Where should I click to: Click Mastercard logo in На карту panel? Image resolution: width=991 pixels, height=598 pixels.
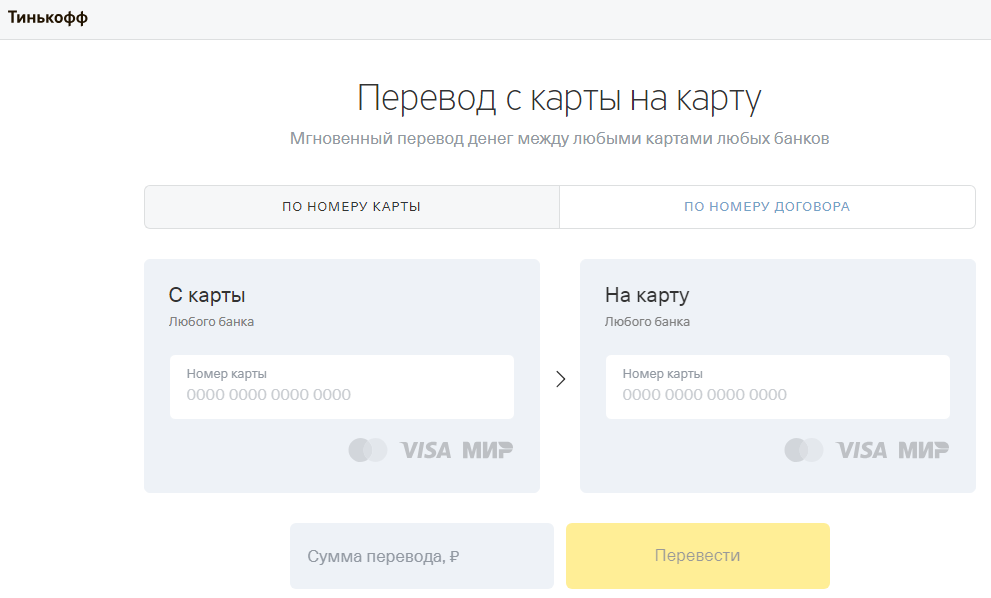pyautogui.click(x=803, y=450)
